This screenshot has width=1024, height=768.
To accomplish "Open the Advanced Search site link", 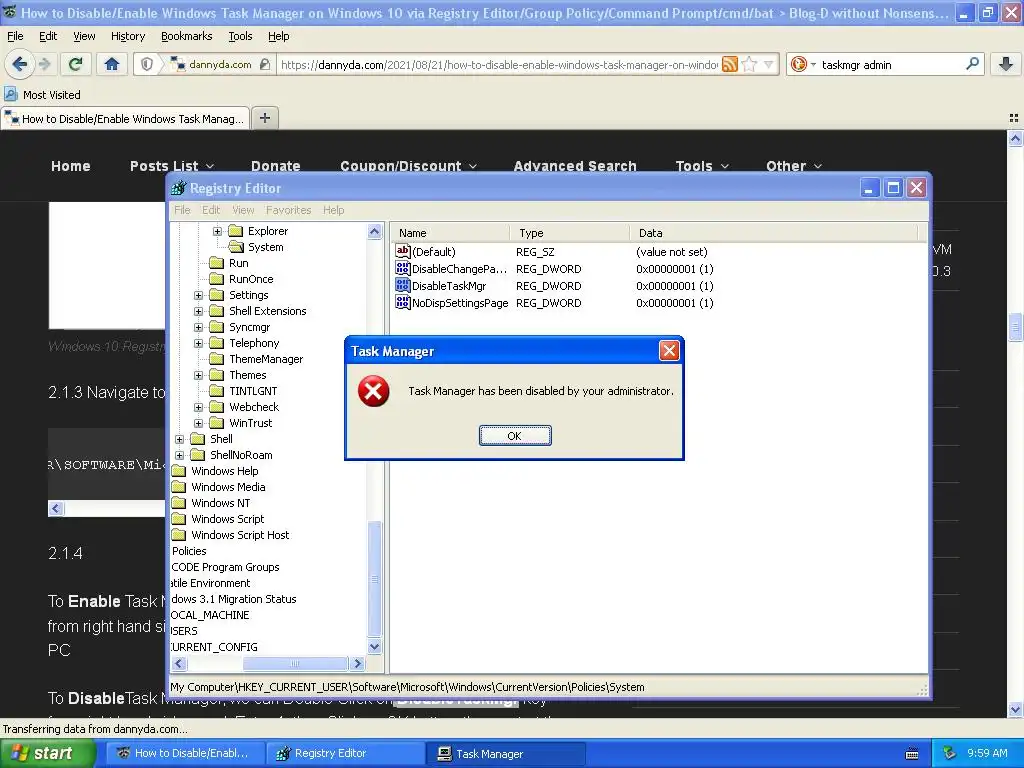I will (x=575, y=166).
